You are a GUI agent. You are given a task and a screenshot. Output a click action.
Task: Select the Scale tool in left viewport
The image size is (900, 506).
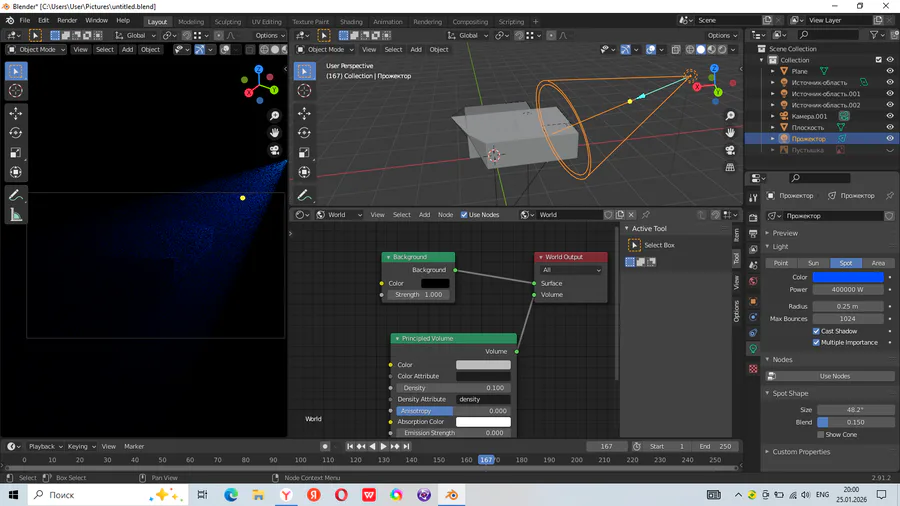tap(15, 153)
